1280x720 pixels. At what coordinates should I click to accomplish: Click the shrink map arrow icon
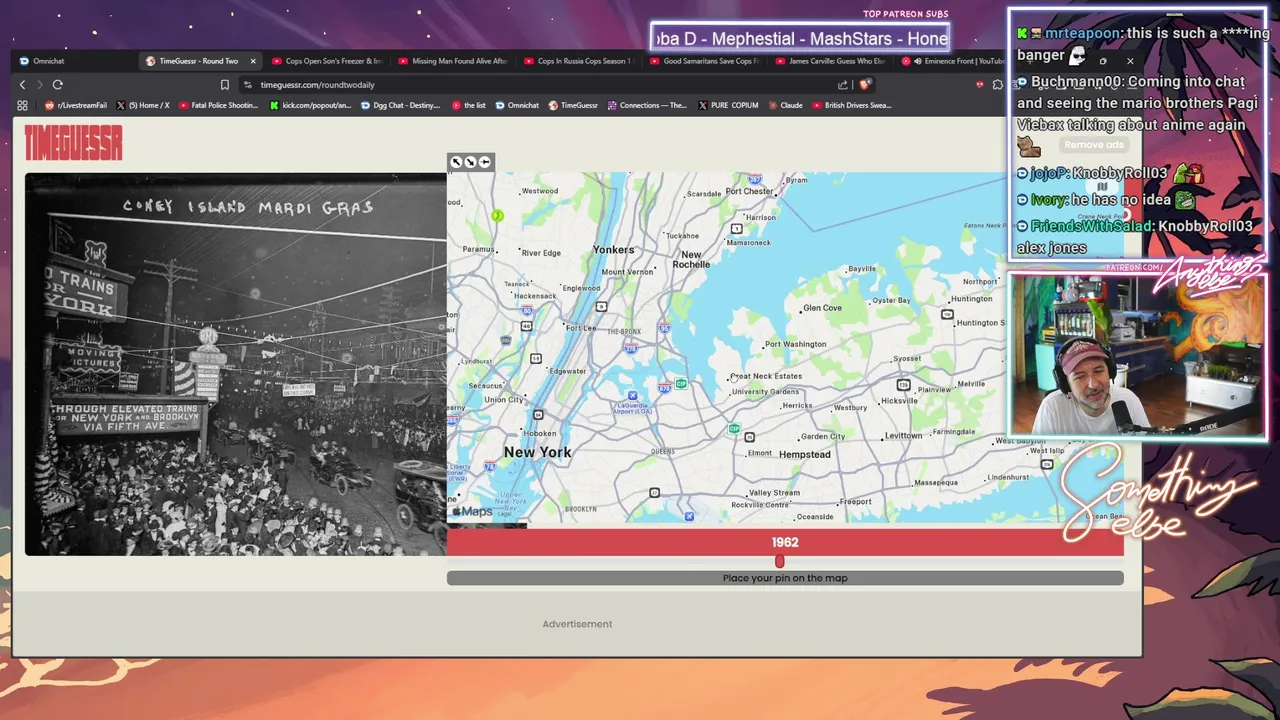470,162
